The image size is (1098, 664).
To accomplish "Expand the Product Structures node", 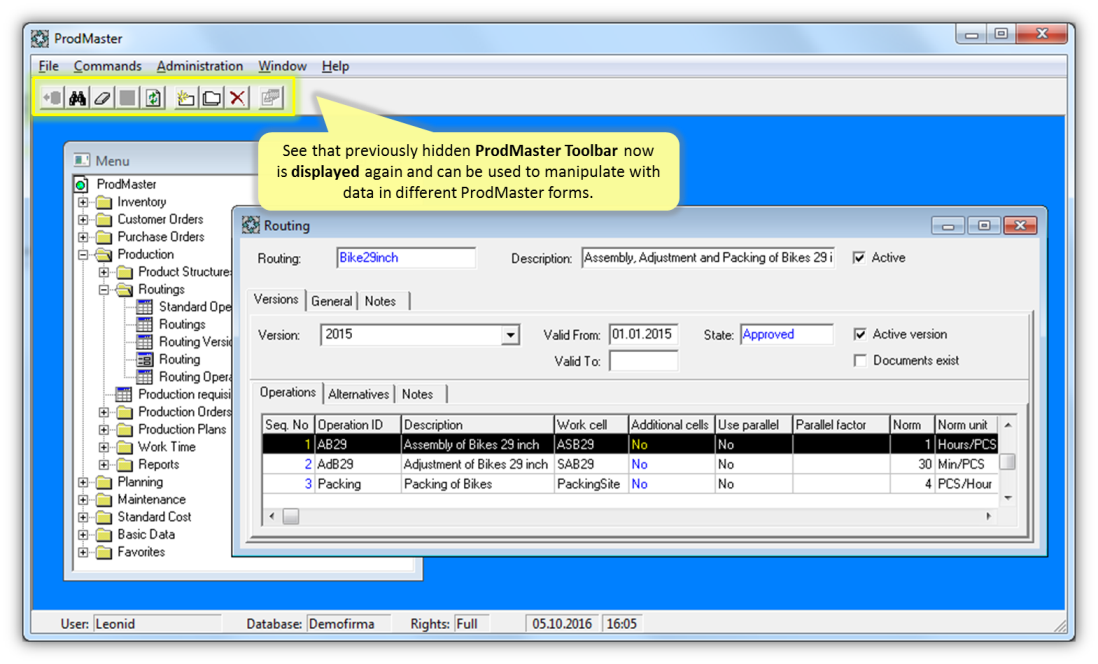I will pyautogui.click(x=104, y=272).
